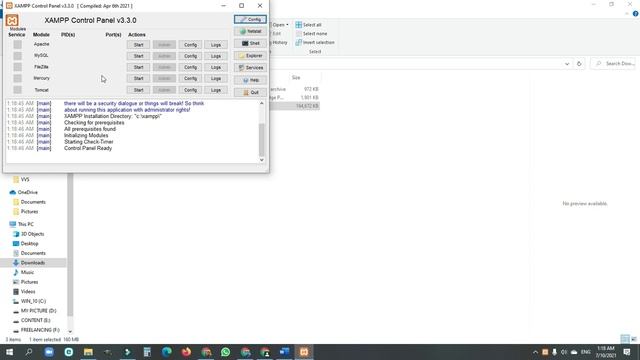
Task: Click Select none in Explorer ribbon
Action: click(311, 33)
